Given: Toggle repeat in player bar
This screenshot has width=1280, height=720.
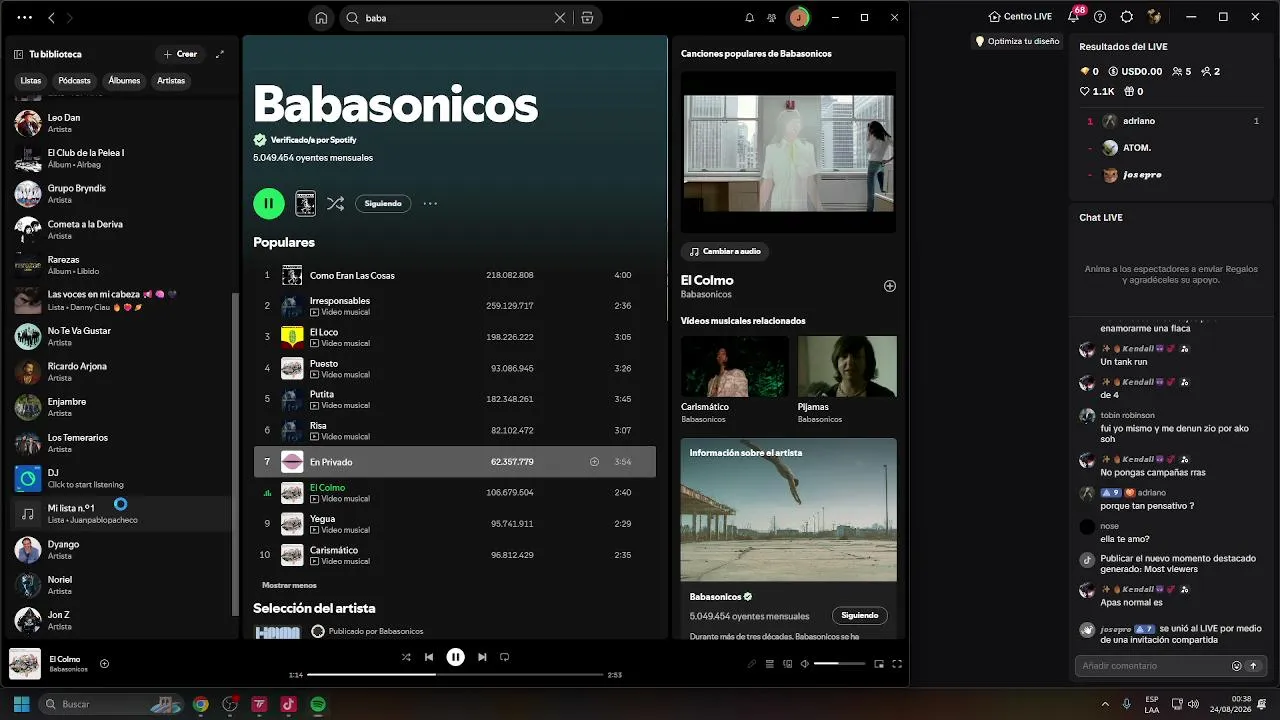Looking at the screenshot, I should 505,657.
